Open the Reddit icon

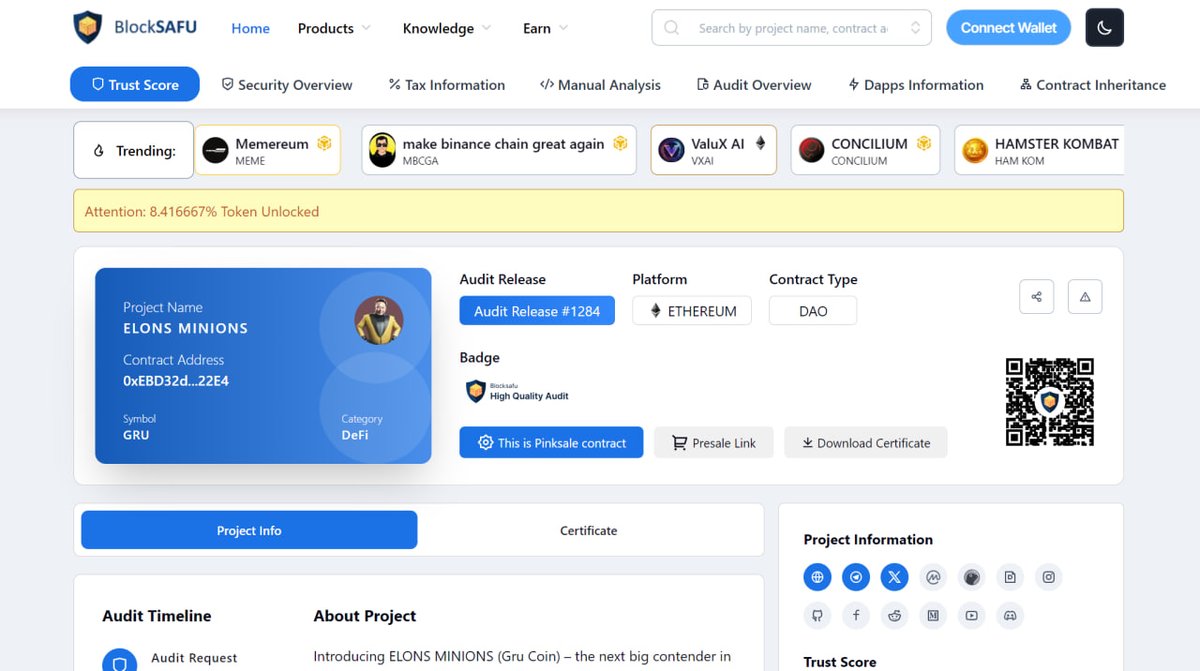pyautogui.click(x=895, y=615)
